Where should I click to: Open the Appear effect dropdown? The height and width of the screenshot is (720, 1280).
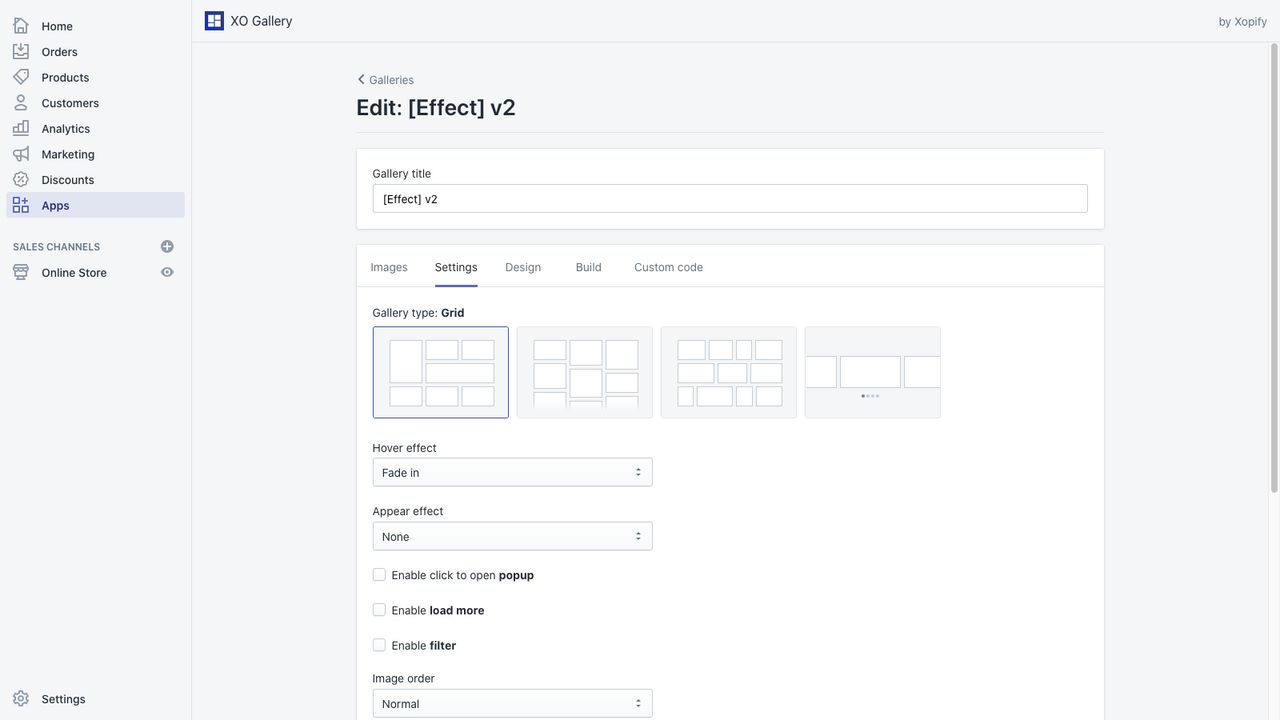pos(512,536)
